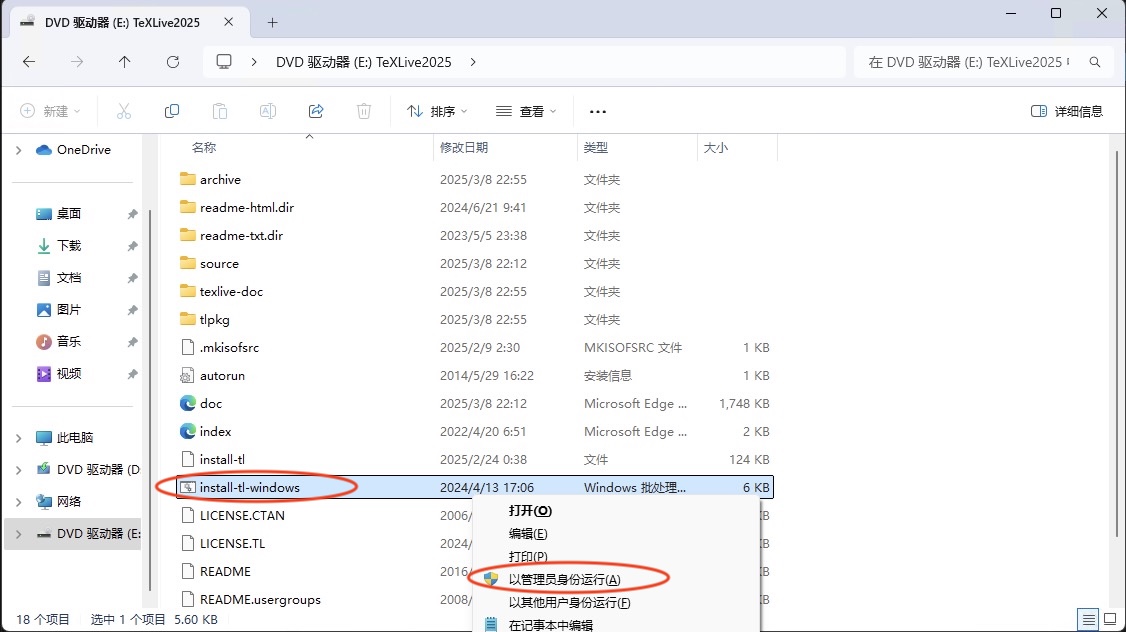
Task: Refresh the current folder view
Action: tap(173, 62)
